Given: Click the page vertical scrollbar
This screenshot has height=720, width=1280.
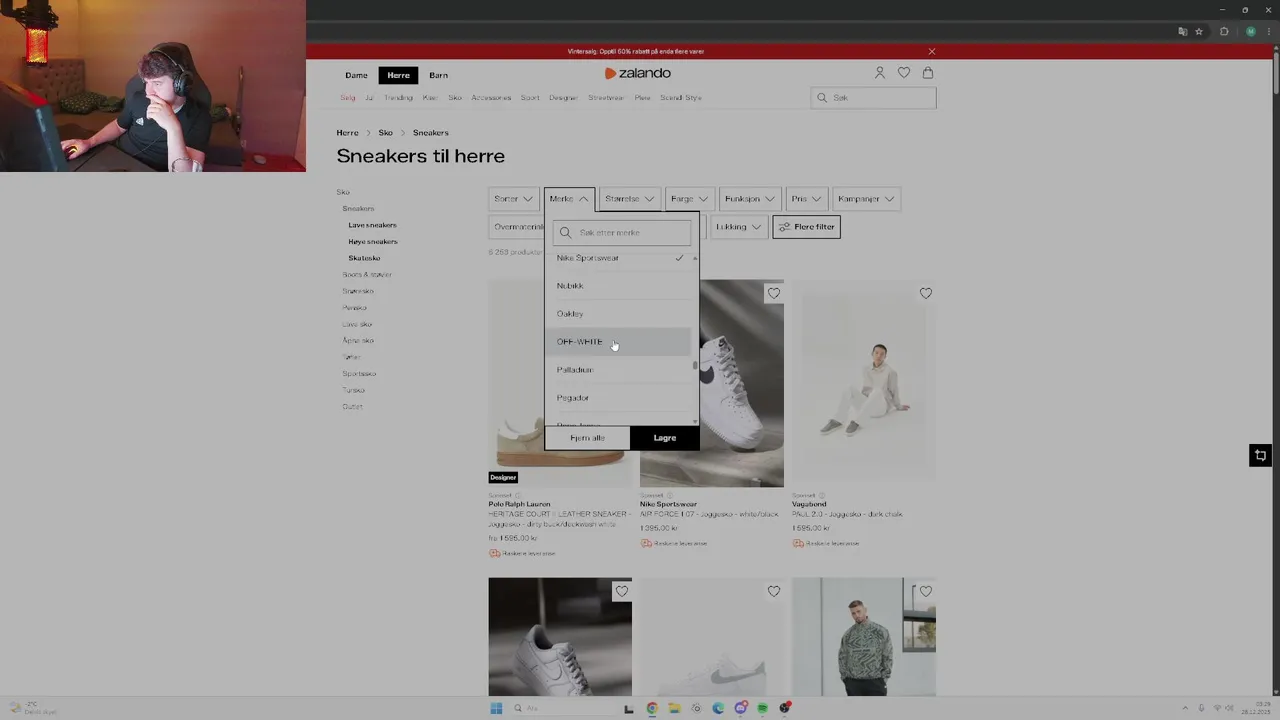Looking at the screenshot, I should (1275, 75).
